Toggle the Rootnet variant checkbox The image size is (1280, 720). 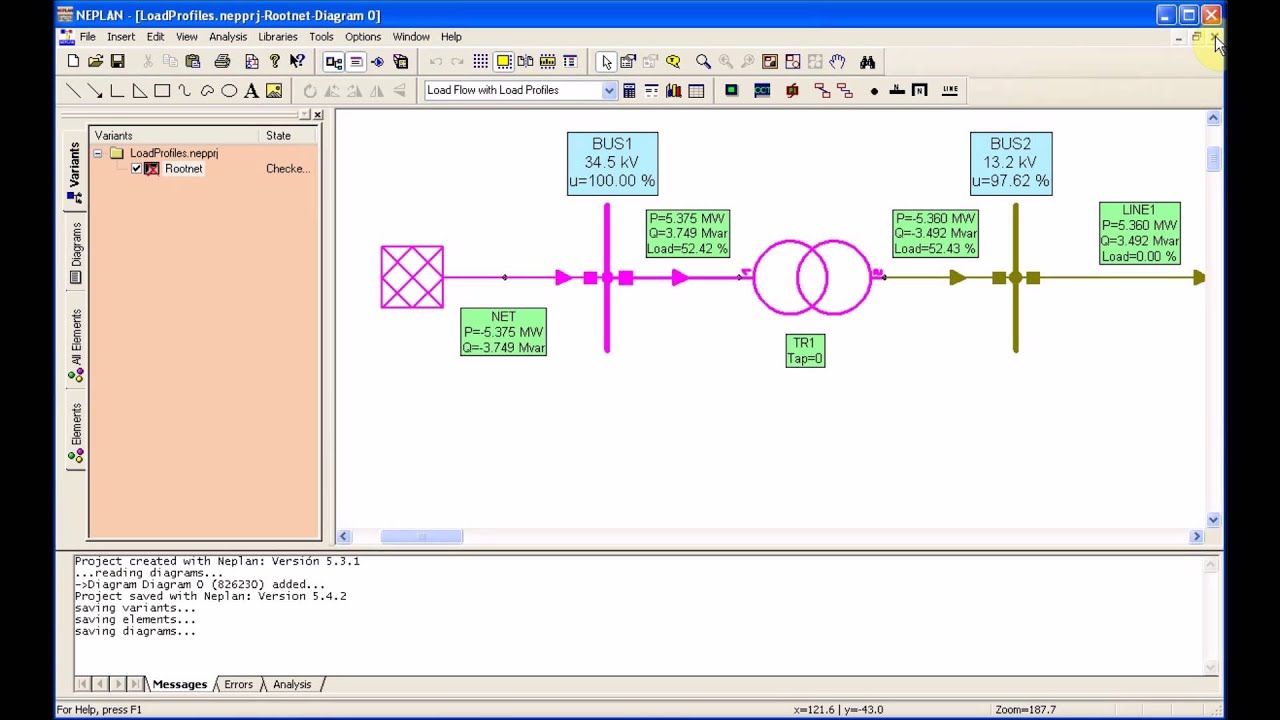[x=137, y=169]
